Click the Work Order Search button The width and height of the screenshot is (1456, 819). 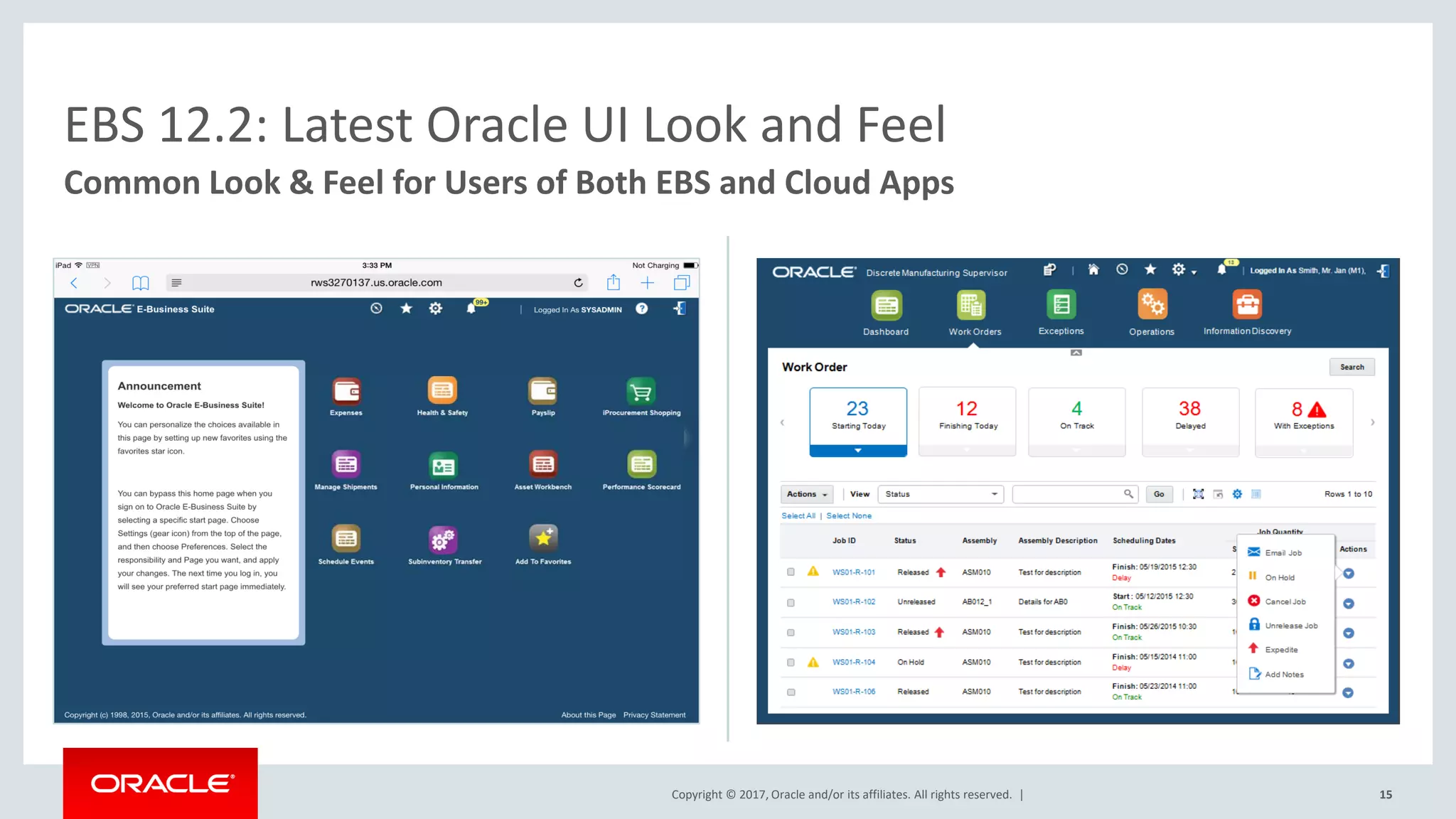[x=1352, y=368]
